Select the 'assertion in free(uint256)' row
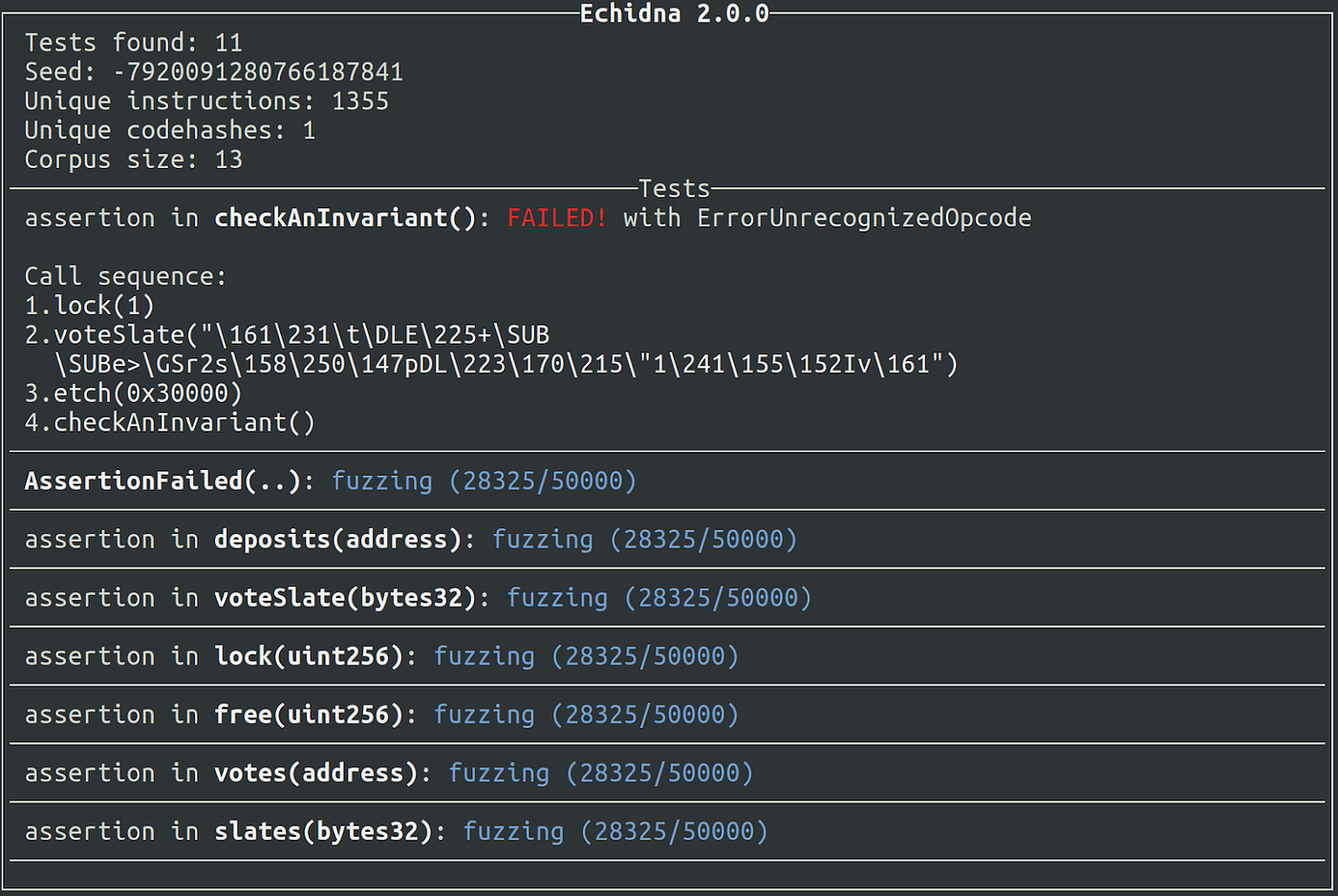 click(x=668, y=714)
